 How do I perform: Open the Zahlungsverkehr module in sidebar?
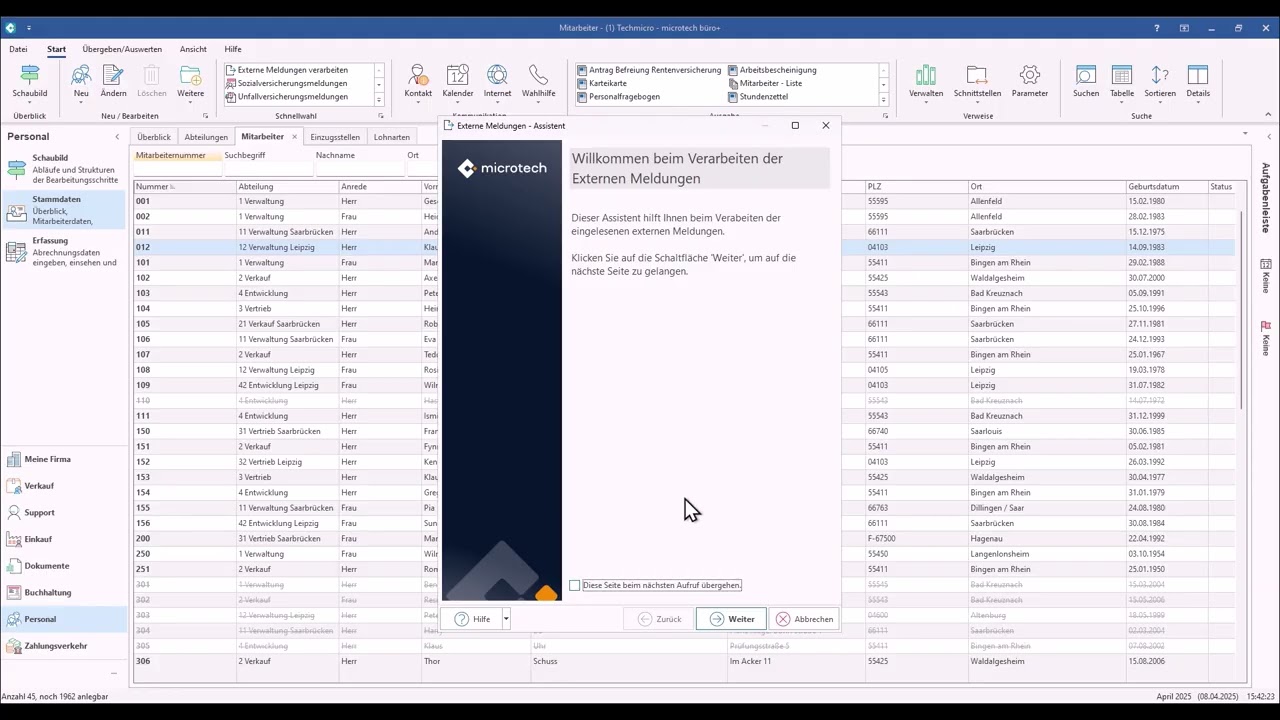tap(64, 646)
